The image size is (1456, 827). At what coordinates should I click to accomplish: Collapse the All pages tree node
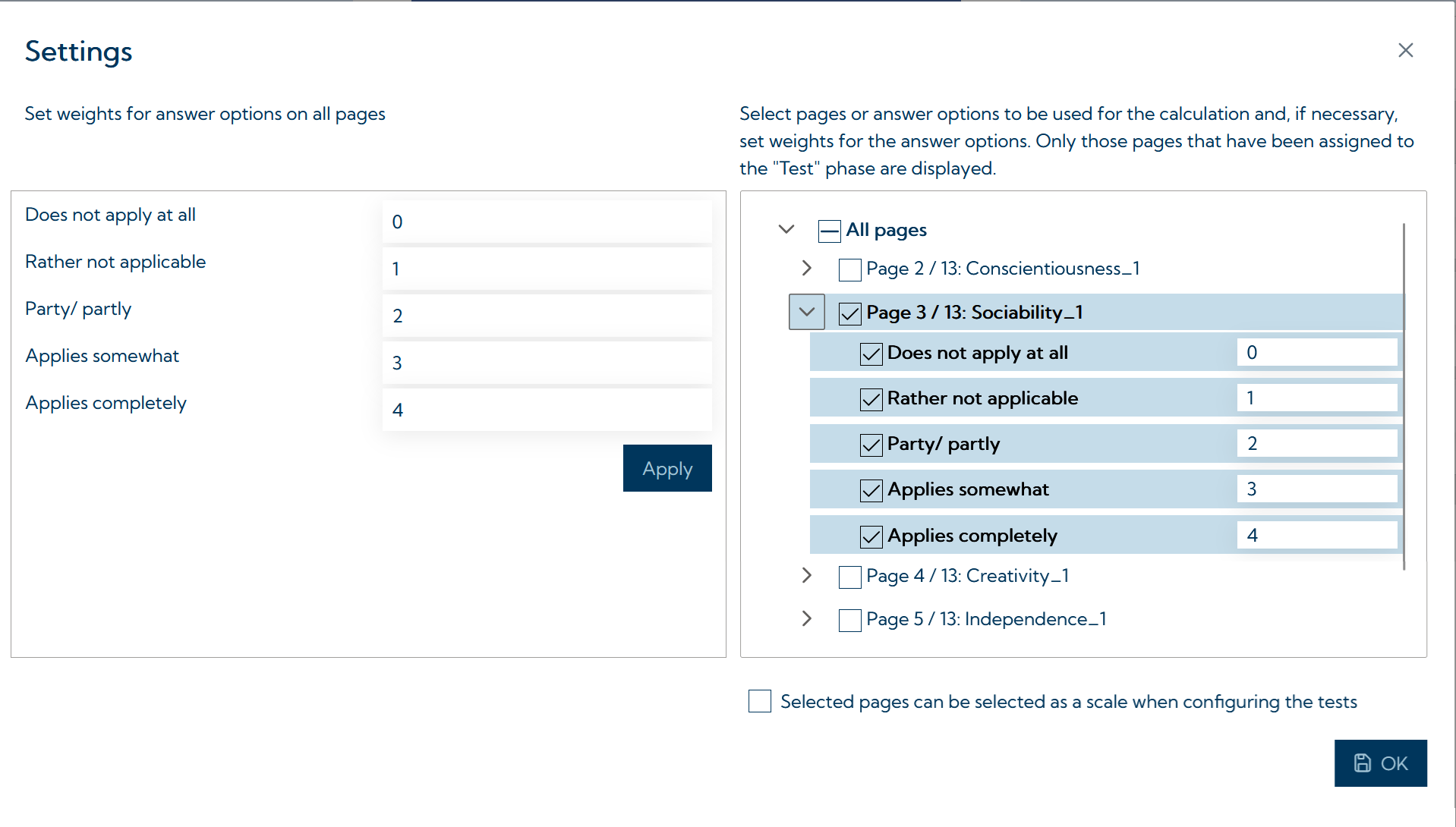point(786,229)
